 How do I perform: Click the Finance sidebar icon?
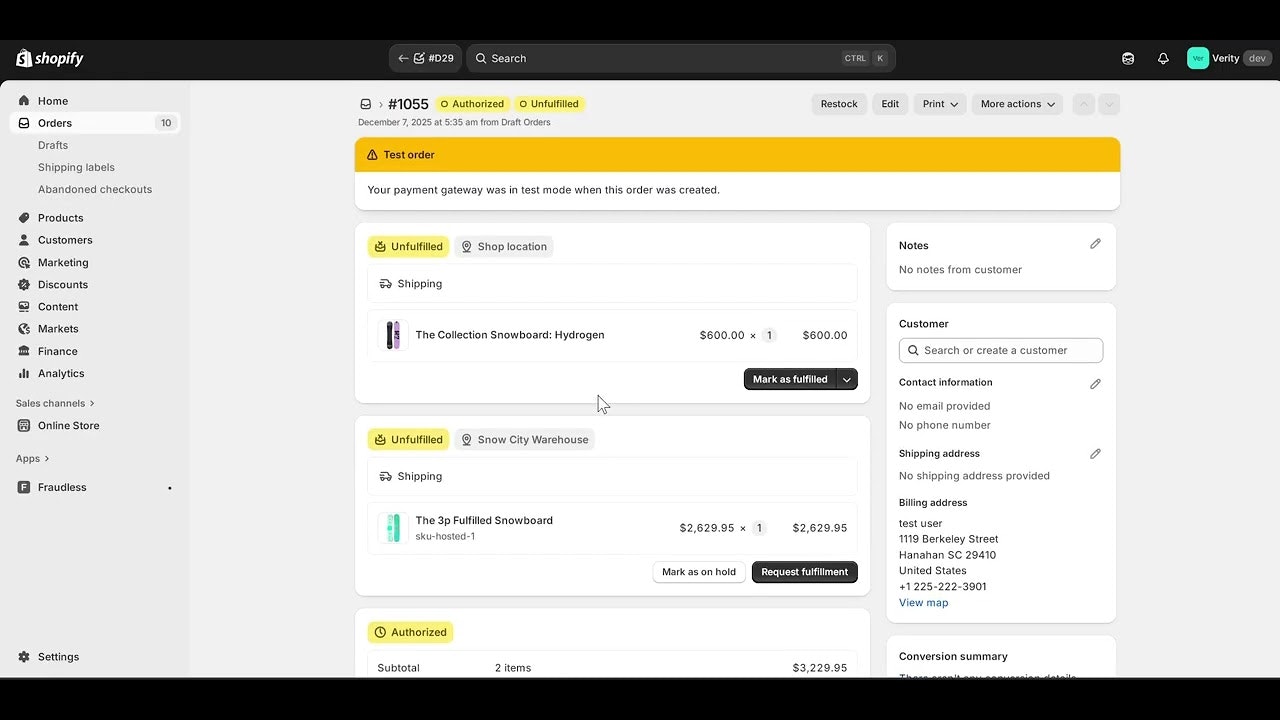tap(24, 351)
